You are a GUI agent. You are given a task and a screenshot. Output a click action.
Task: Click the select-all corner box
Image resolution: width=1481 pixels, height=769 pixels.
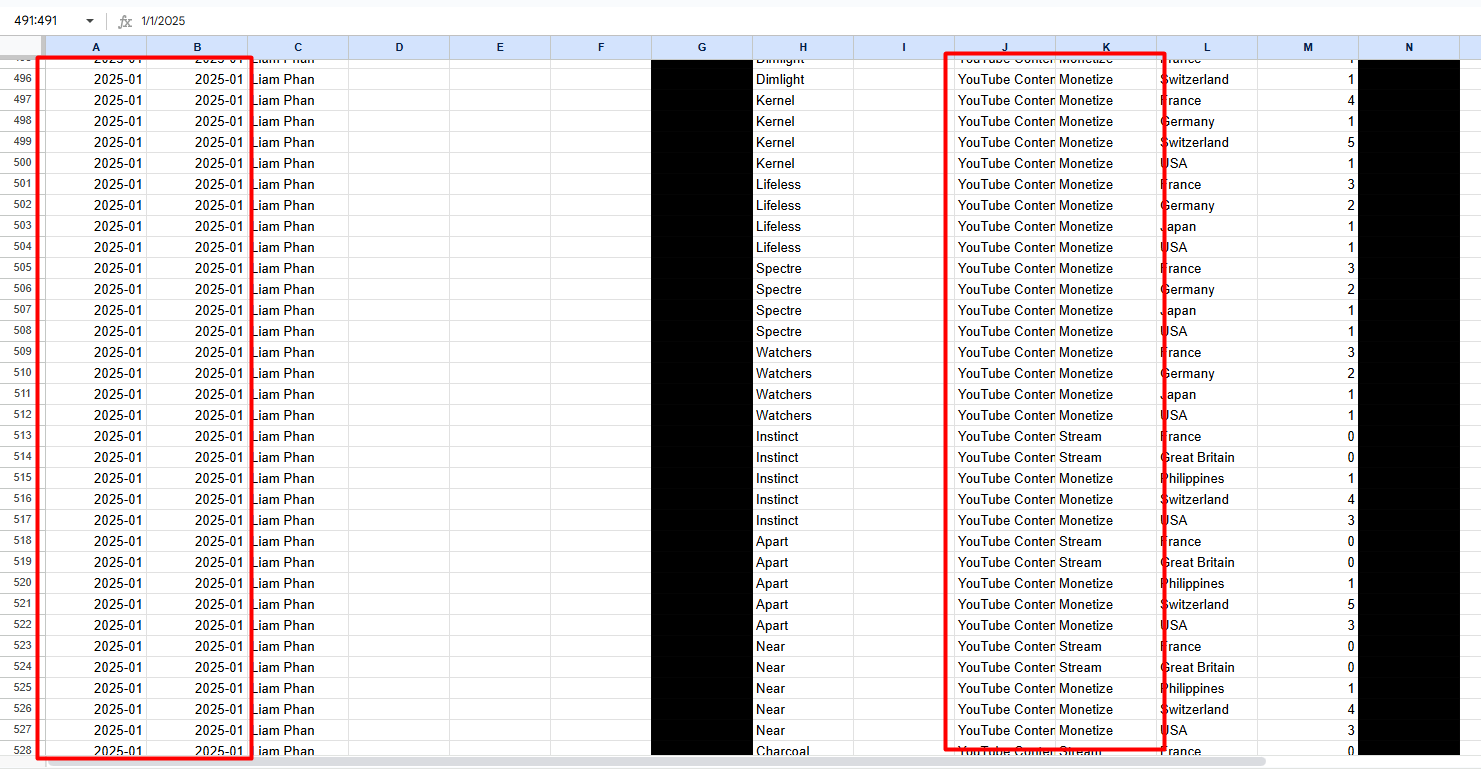tap(21, 47)
